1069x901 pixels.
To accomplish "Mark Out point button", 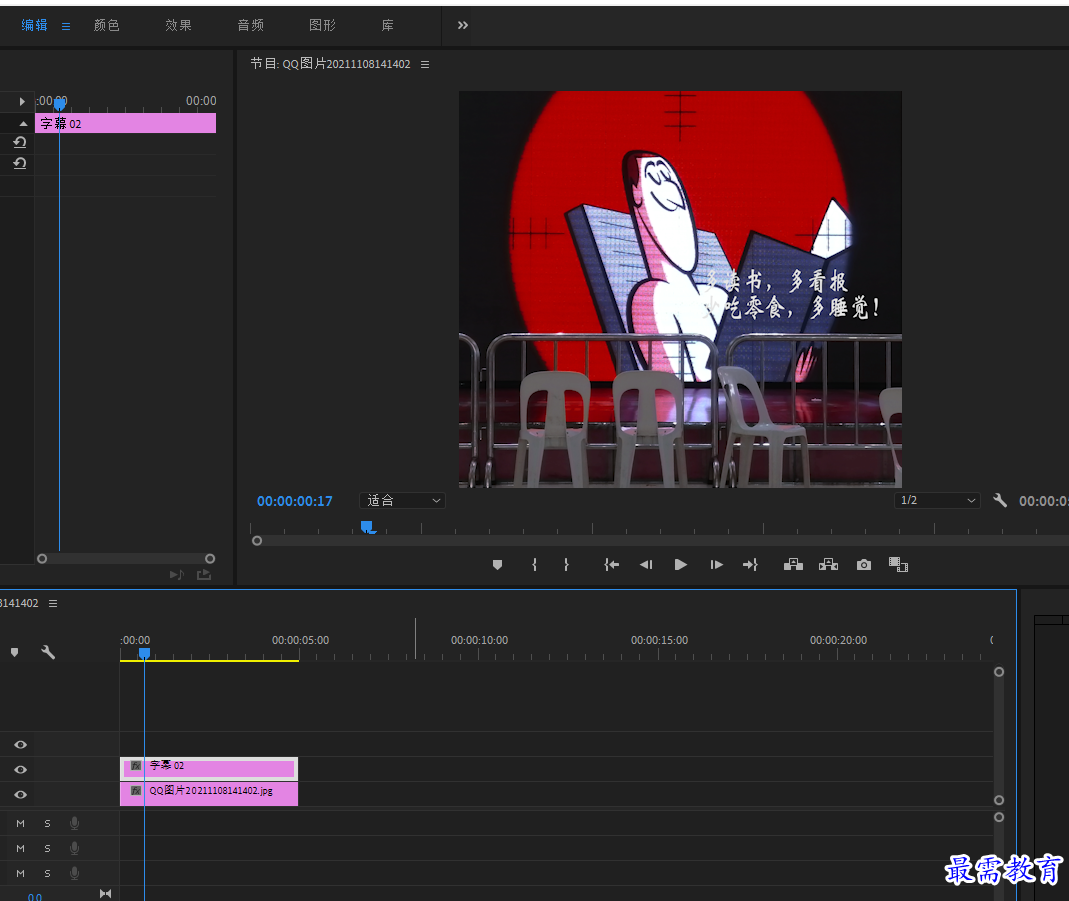I will click(566, 565).
